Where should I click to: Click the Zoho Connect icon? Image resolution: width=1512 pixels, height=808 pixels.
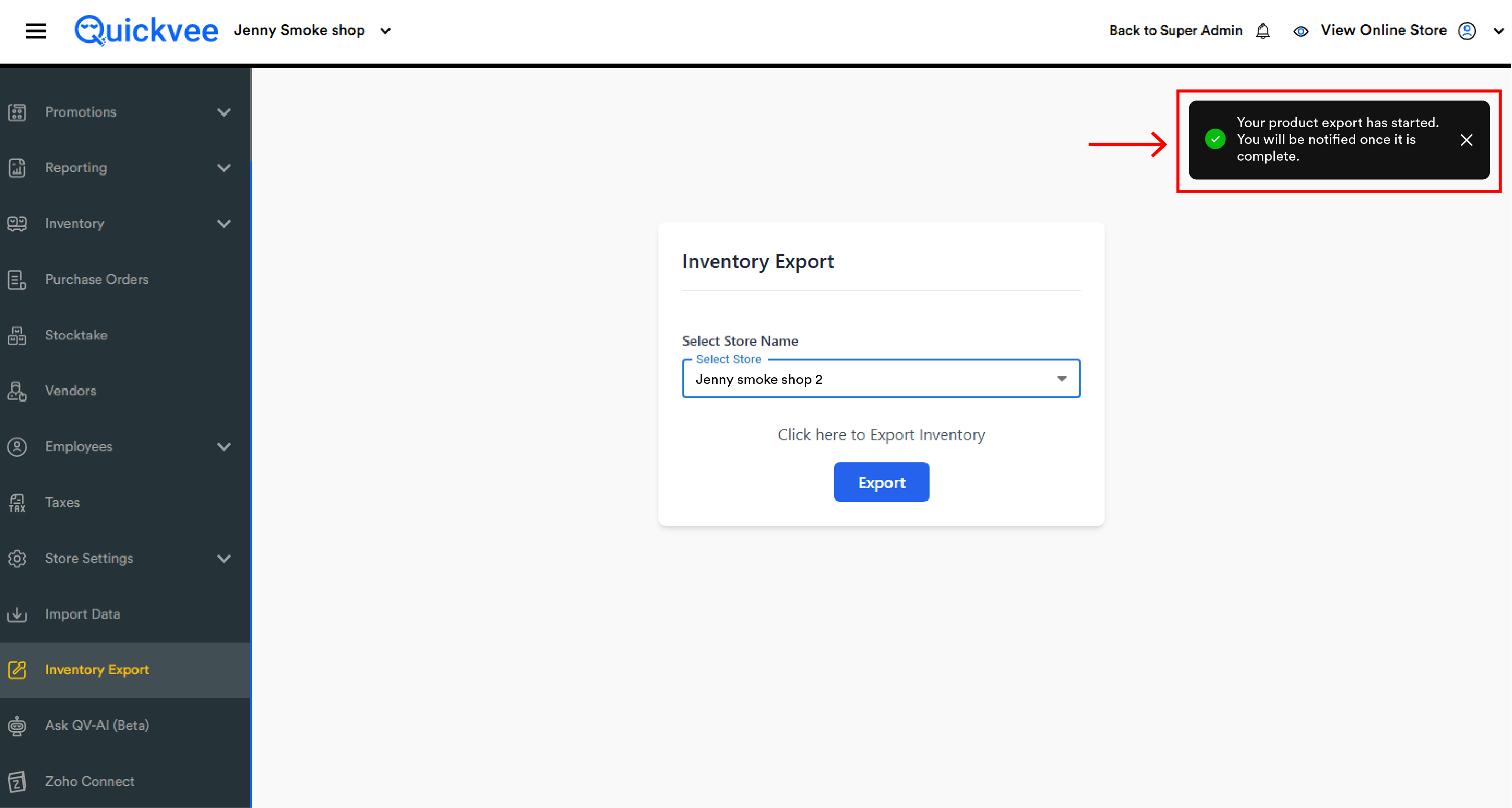17,782
